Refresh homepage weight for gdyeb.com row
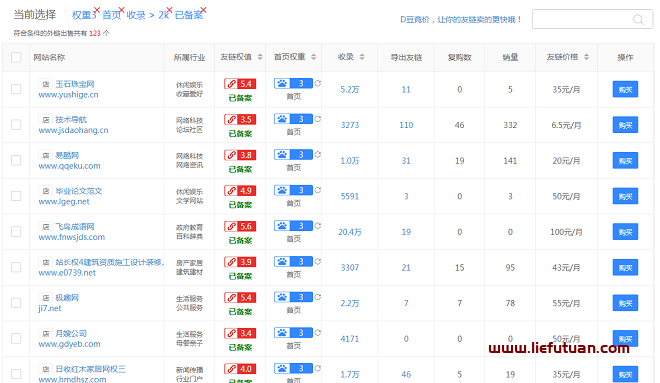The width and height of the screenshot is (660, 383). pos(317,332)
